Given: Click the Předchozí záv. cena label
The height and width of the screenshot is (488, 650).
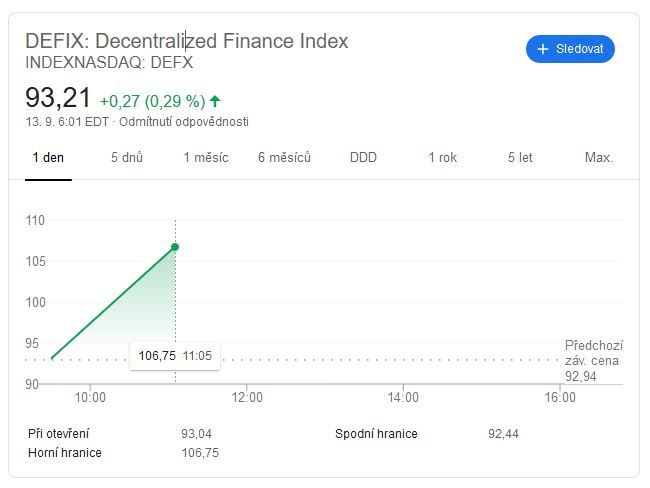Looking at the screenshot, I should (x=592, y=353).
